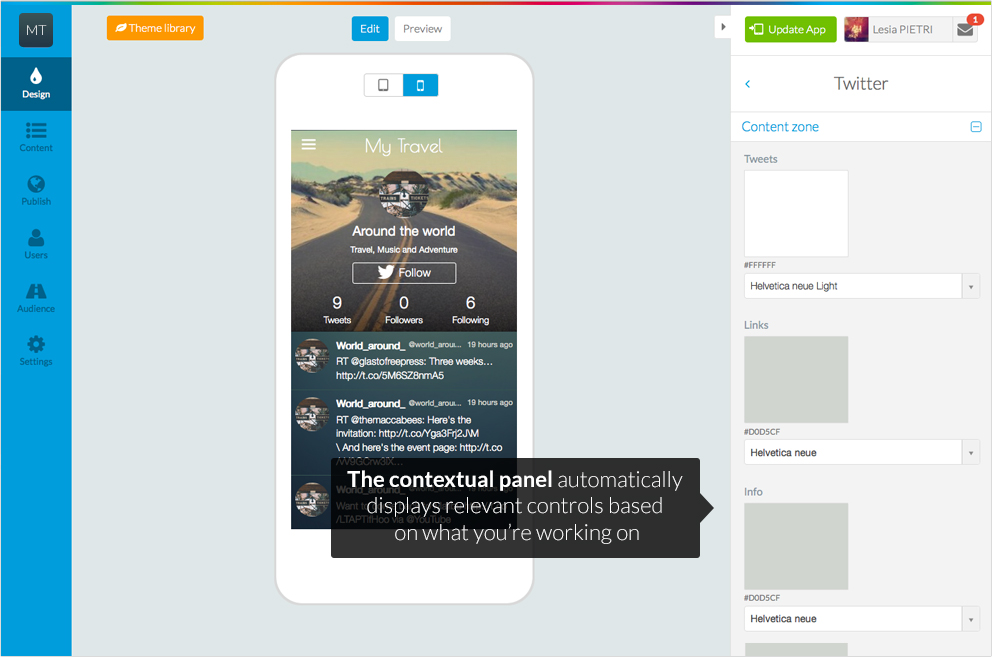Click the #D0D5CF value under Links
Image resolution: width=992 pixels, height=657 pixels.
(762, 432)
